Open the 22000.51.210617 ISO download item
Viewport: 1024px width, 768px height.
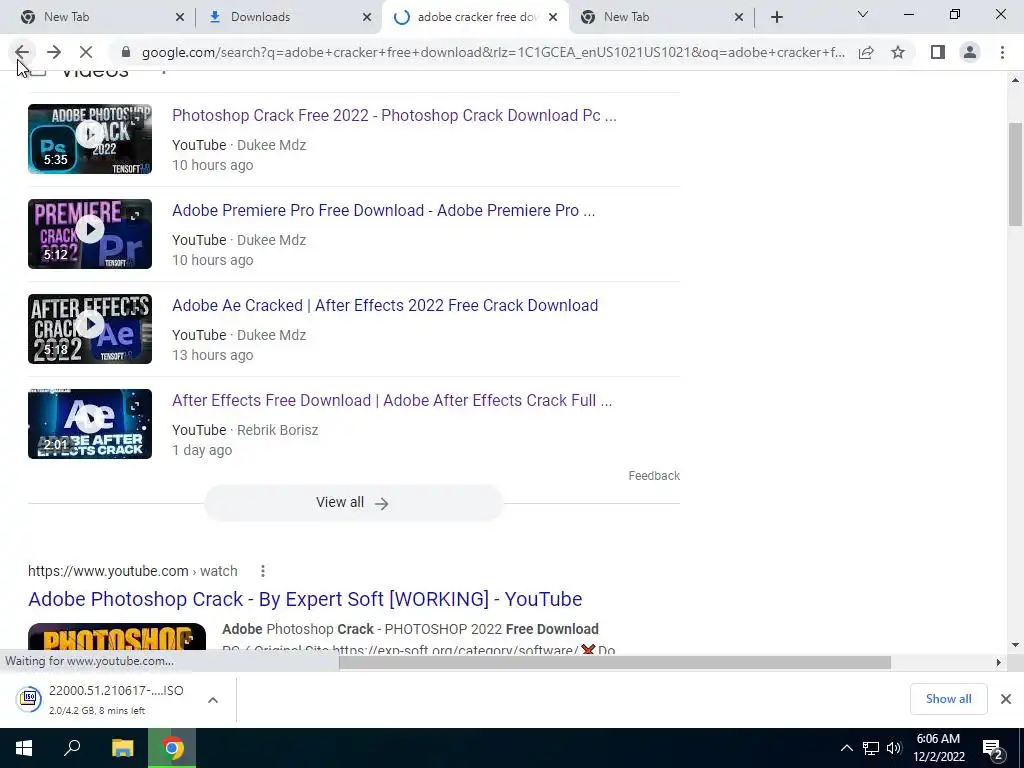(116, 699)
